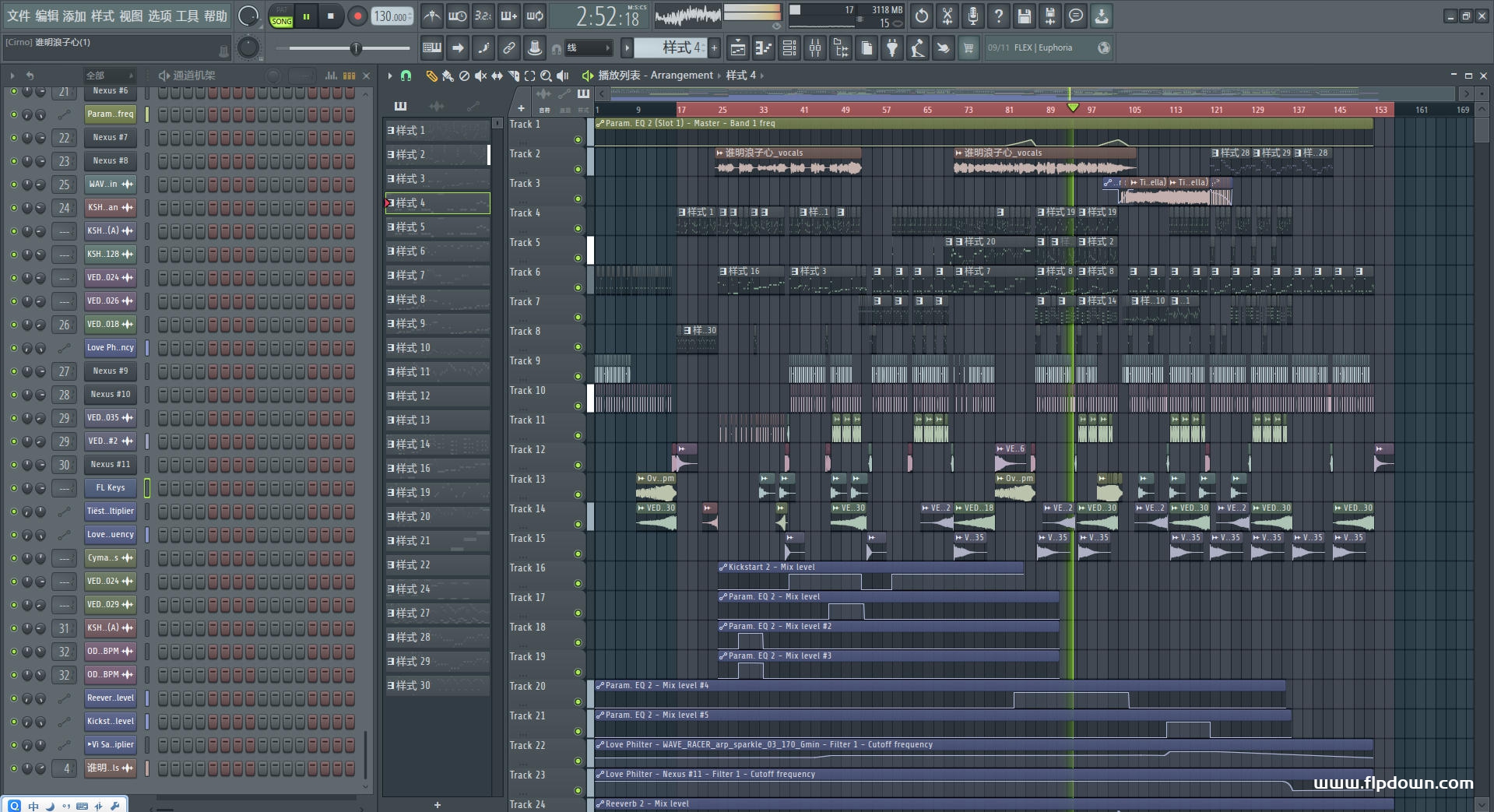This screenshot has height=812, width=1494.
Task: Select the paint brush tool in playlist
Action: tap(448, 76)
